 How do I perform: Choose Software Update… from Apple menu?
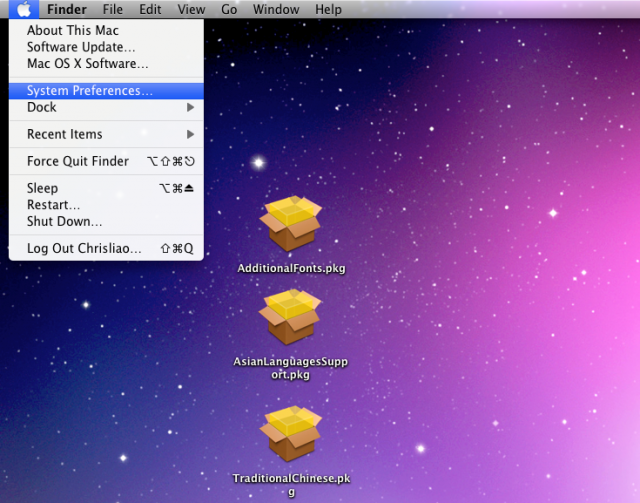tap(106, 47)
